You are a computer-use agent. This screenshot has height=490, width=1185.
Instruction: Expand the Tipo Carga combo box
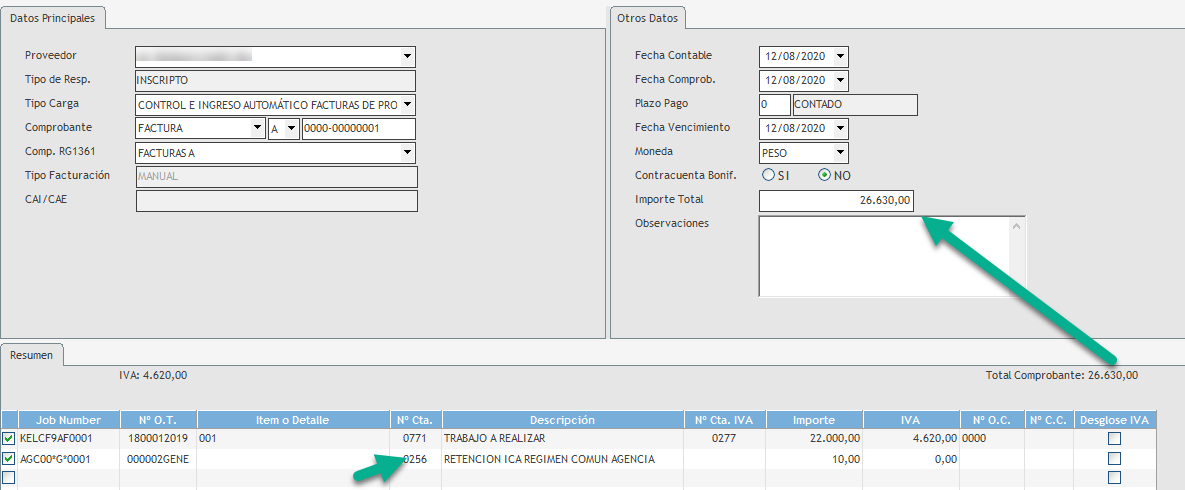point(407,105)
